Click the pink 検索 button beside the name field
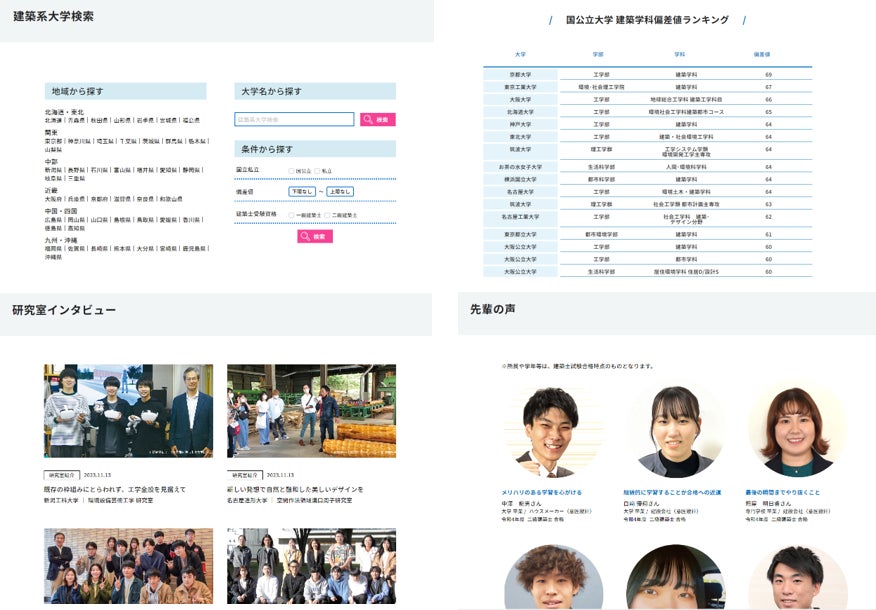 click(x=378, y=120)
